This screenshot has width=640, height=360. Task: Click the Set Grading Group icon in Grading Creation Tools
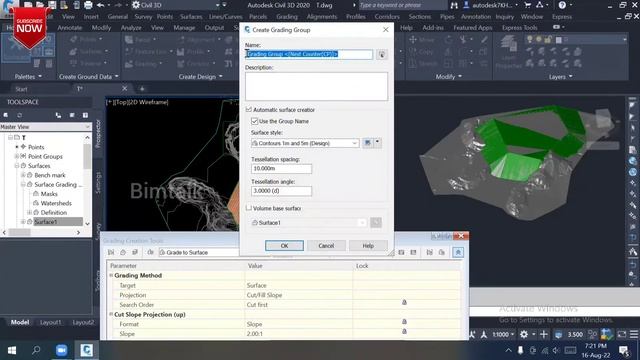(x=111, y=253)
